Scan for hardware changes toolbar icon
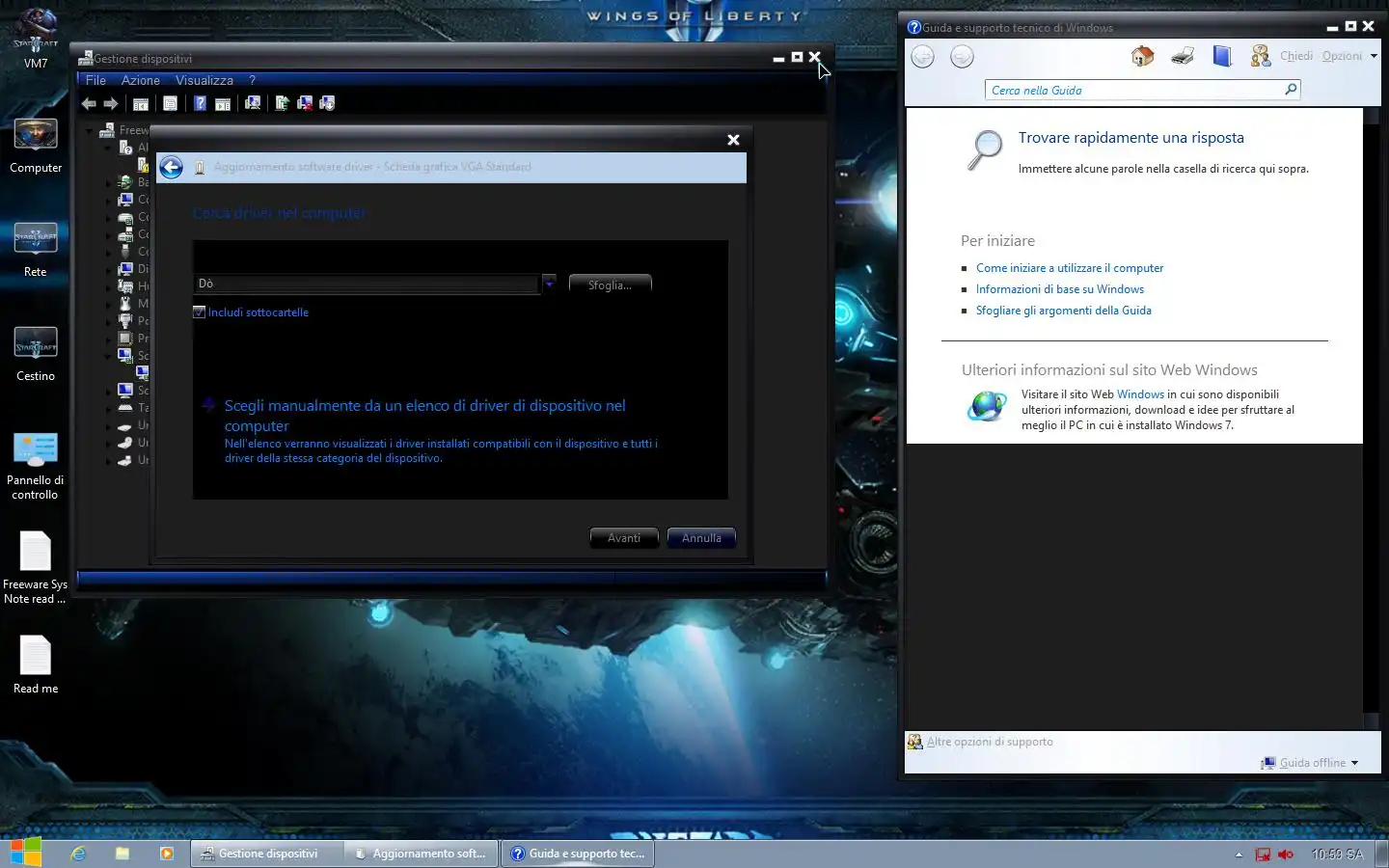The image size is (1389, 868). (253, 103)
